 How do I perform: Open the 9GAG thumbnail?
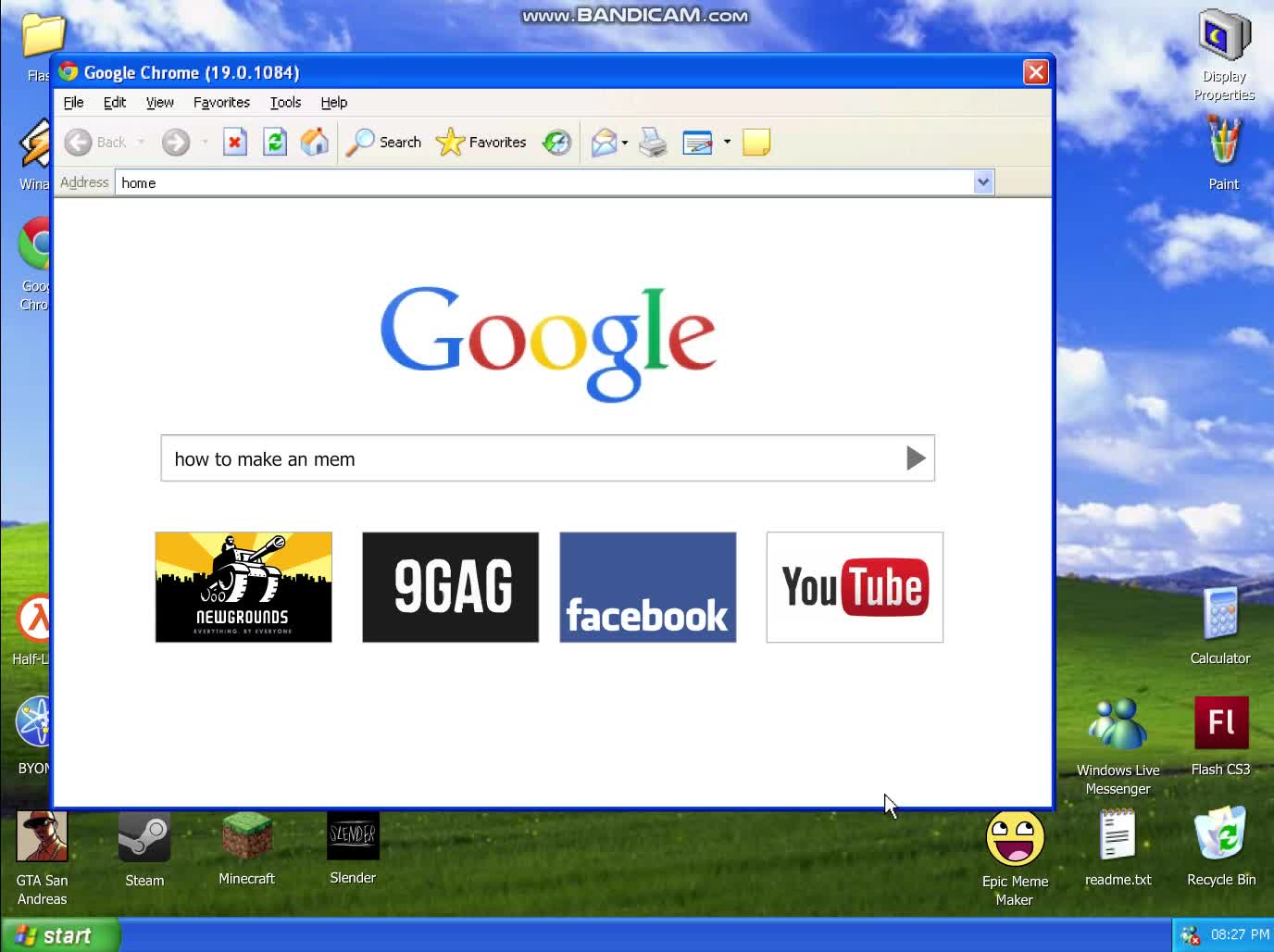450,587
